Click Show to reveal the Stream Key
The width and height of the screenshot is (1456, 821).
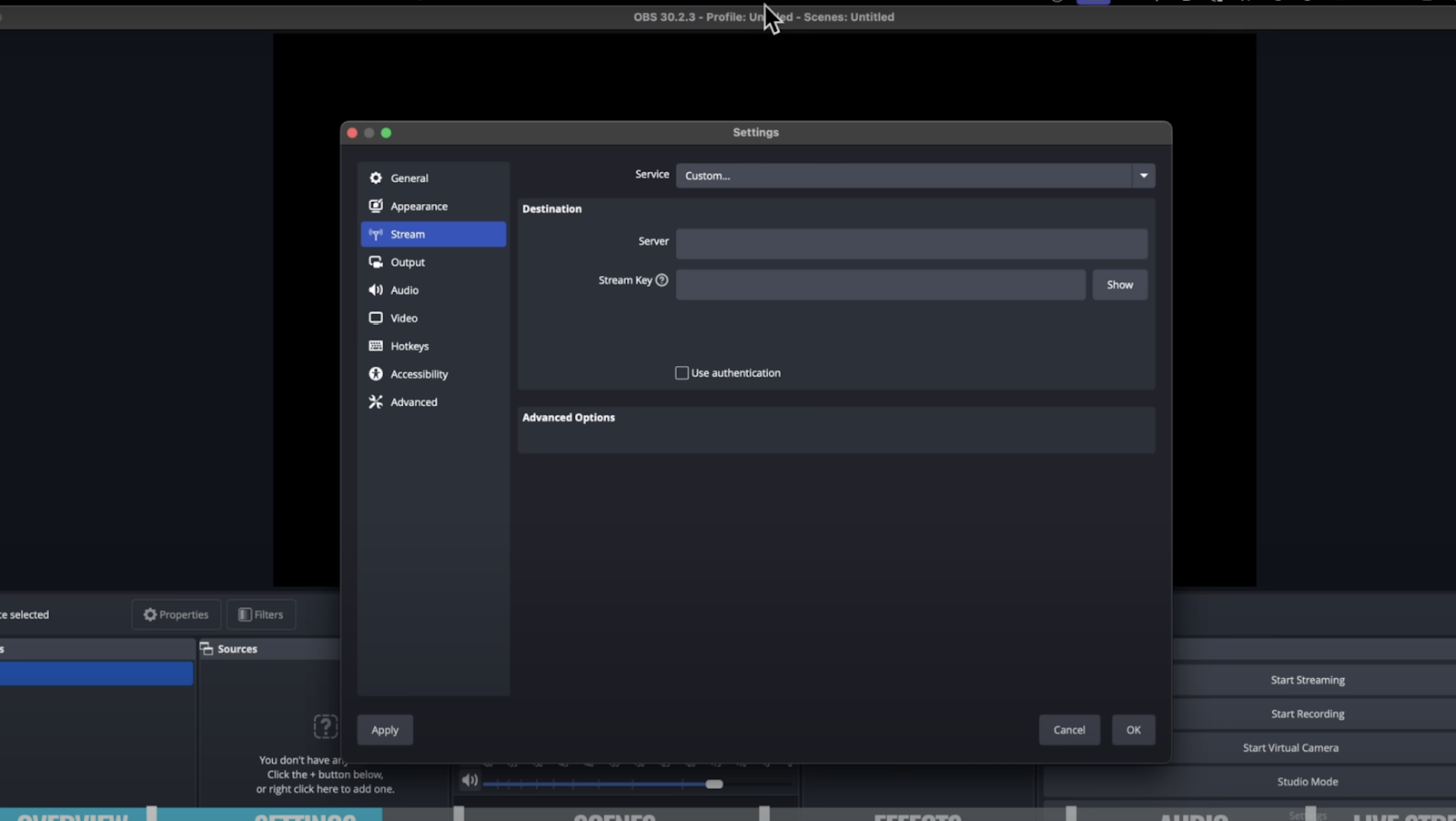point(1119,284)
